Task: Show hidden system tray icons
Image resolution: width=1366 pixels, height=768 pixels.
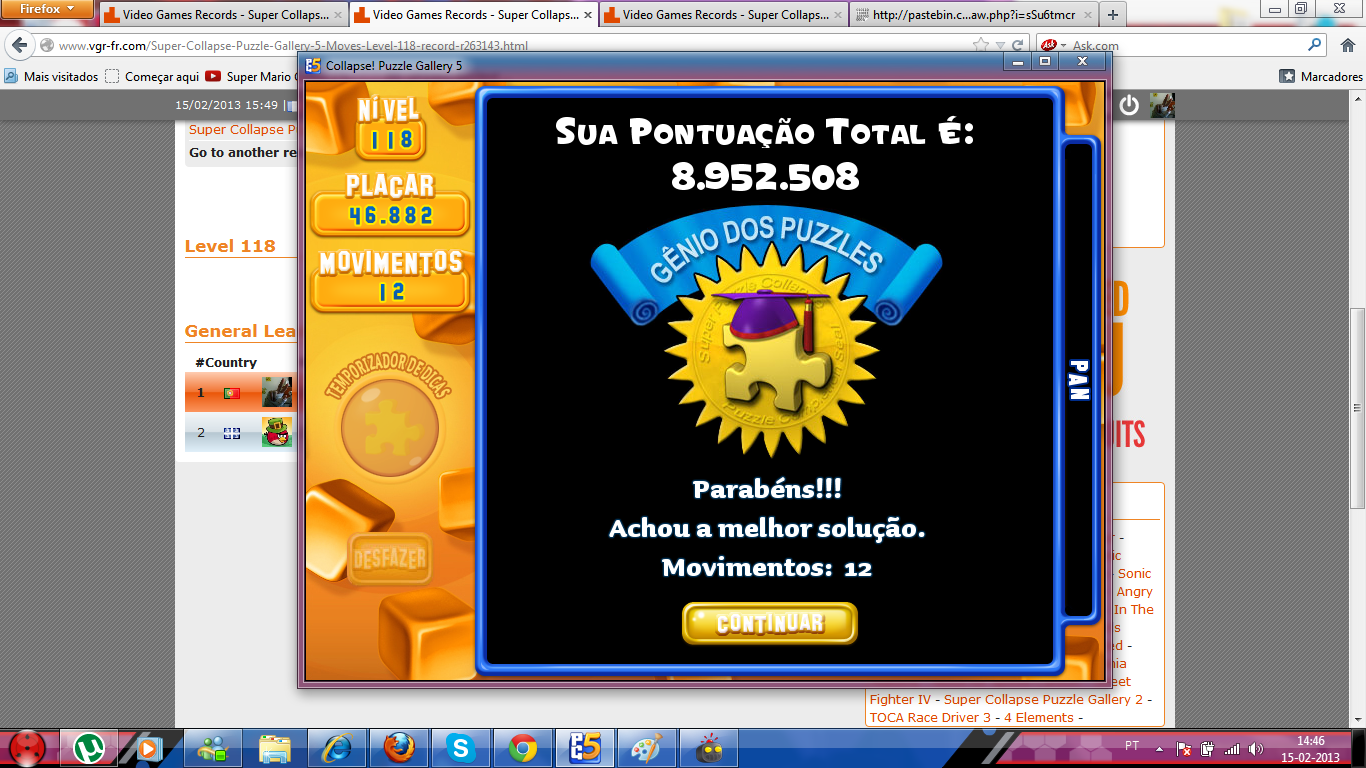Action: click(x=1159, y=747)
